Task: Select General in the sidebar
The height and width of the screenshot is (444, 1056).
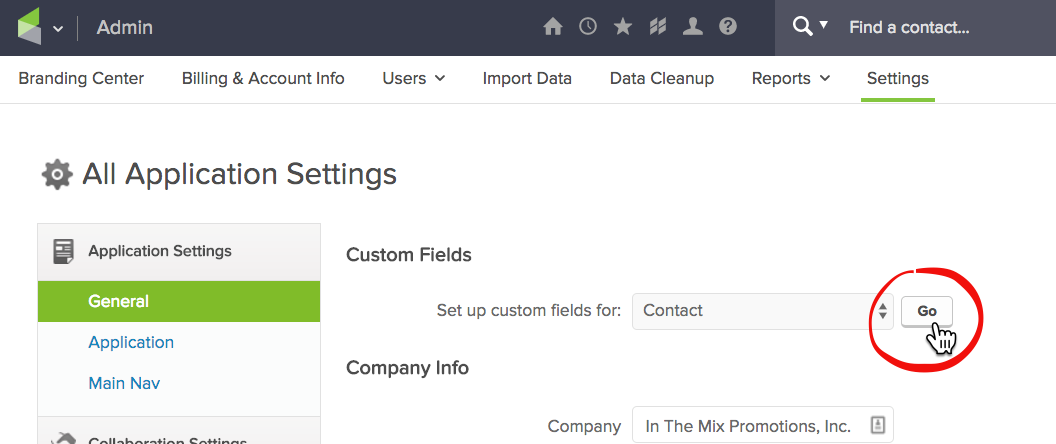Action: click(179, 301)
